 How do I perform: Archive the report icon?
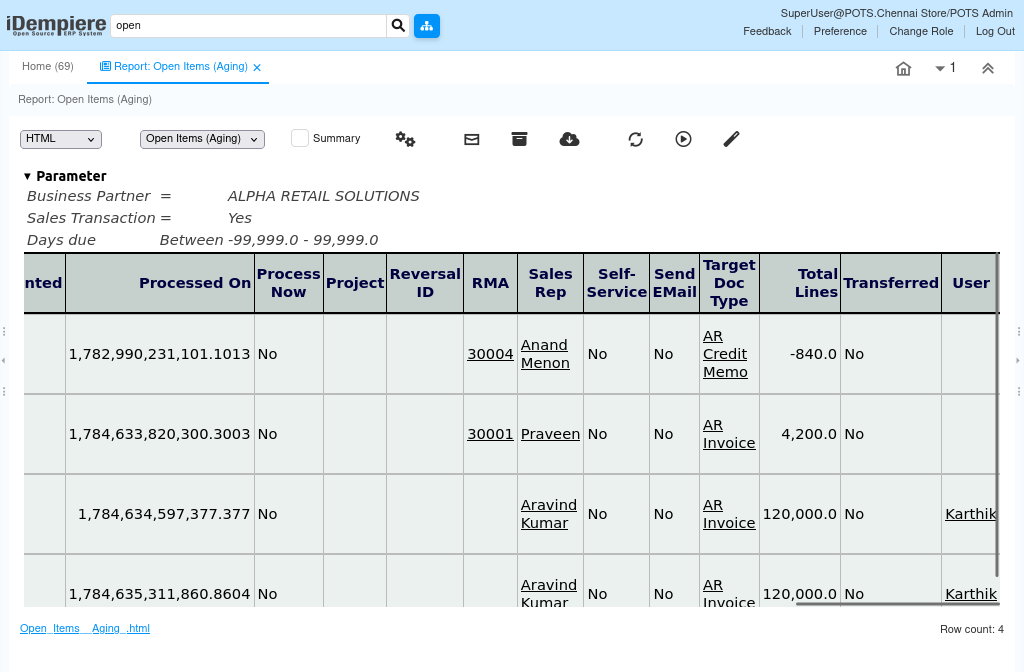519,139
